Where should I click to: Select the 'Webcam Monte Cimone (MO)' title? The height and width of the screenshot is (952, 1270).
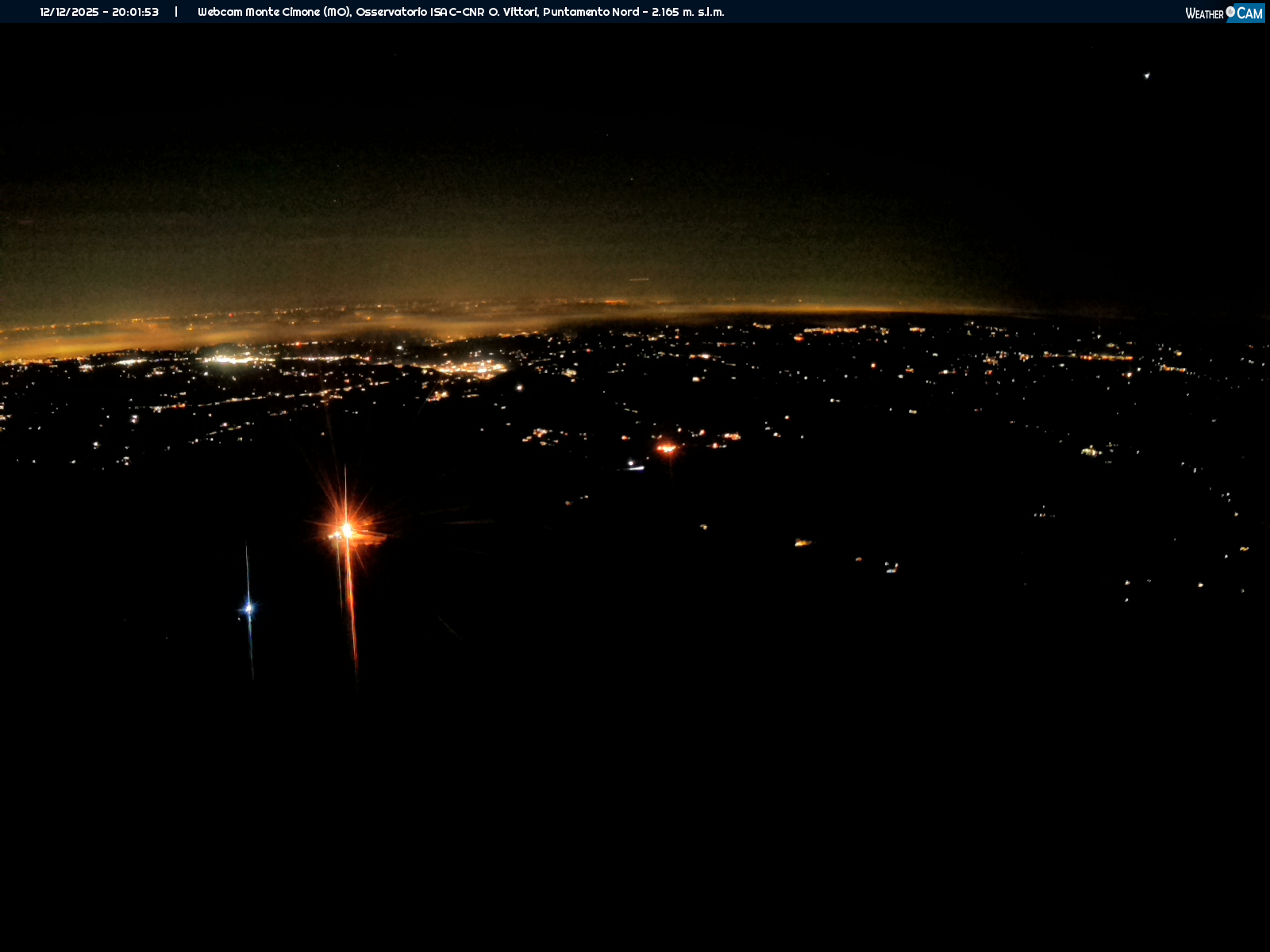click(x=274, y=12)
